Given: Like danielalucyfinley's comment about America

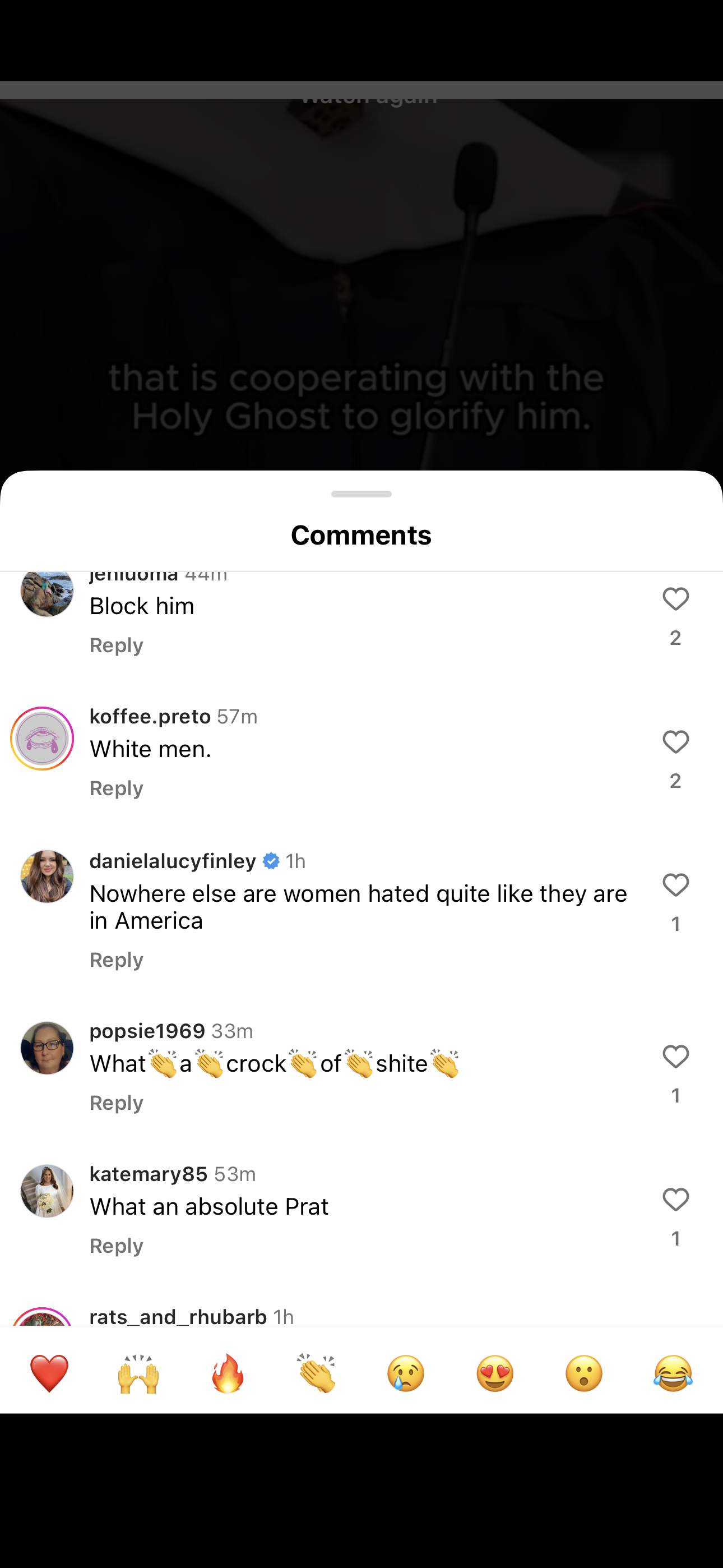Looking at the screenshot, I should click(675, 886).
